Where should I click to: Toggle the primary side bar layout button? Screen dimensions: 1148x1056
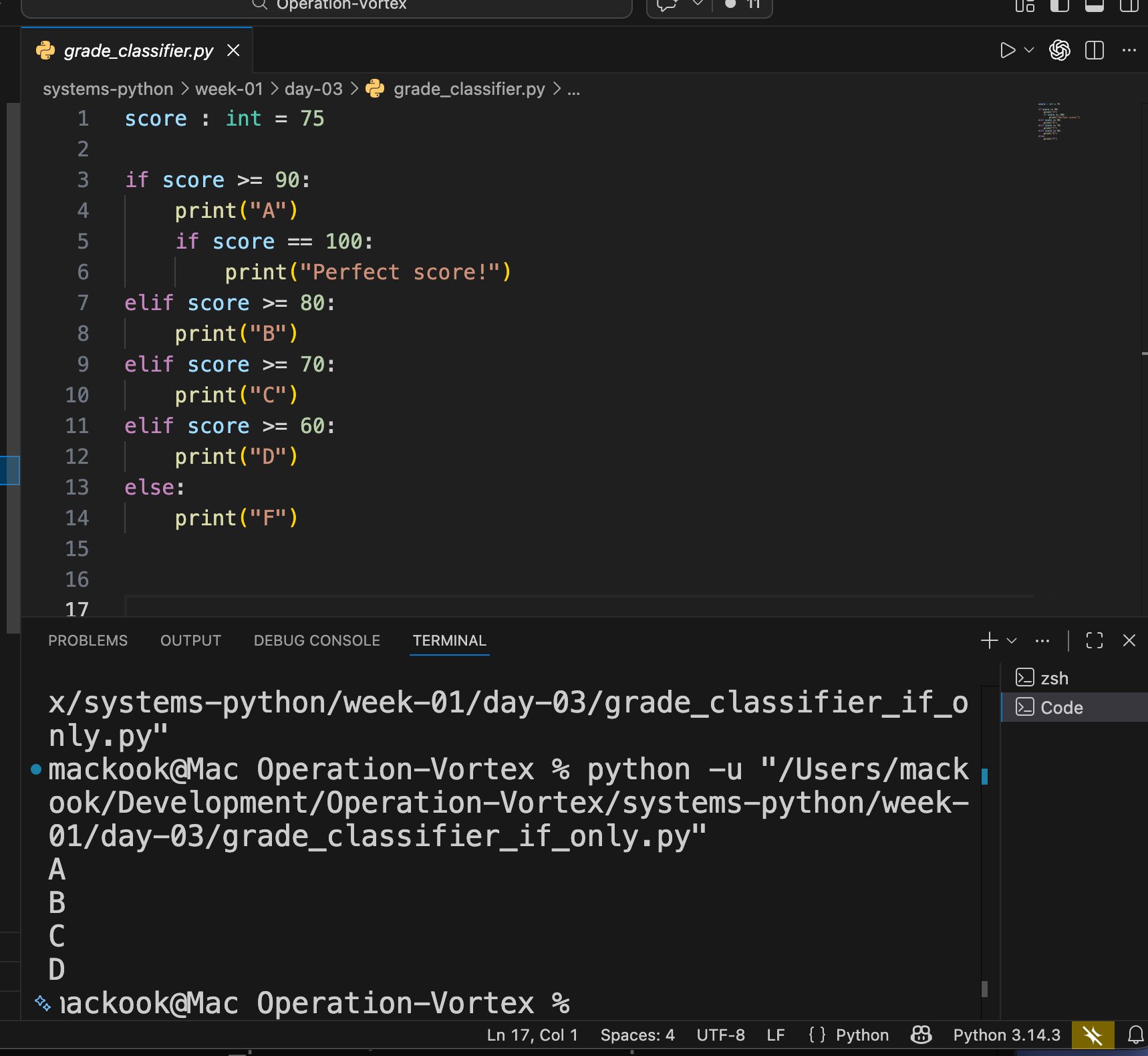(x=1059, y=6)
